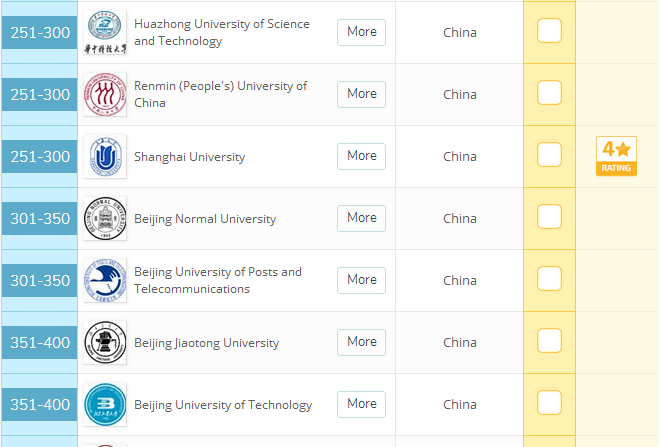Screen dimensions: 660x447
Task: Click the Beijing University of Posts logo
Action: (105, 281)
